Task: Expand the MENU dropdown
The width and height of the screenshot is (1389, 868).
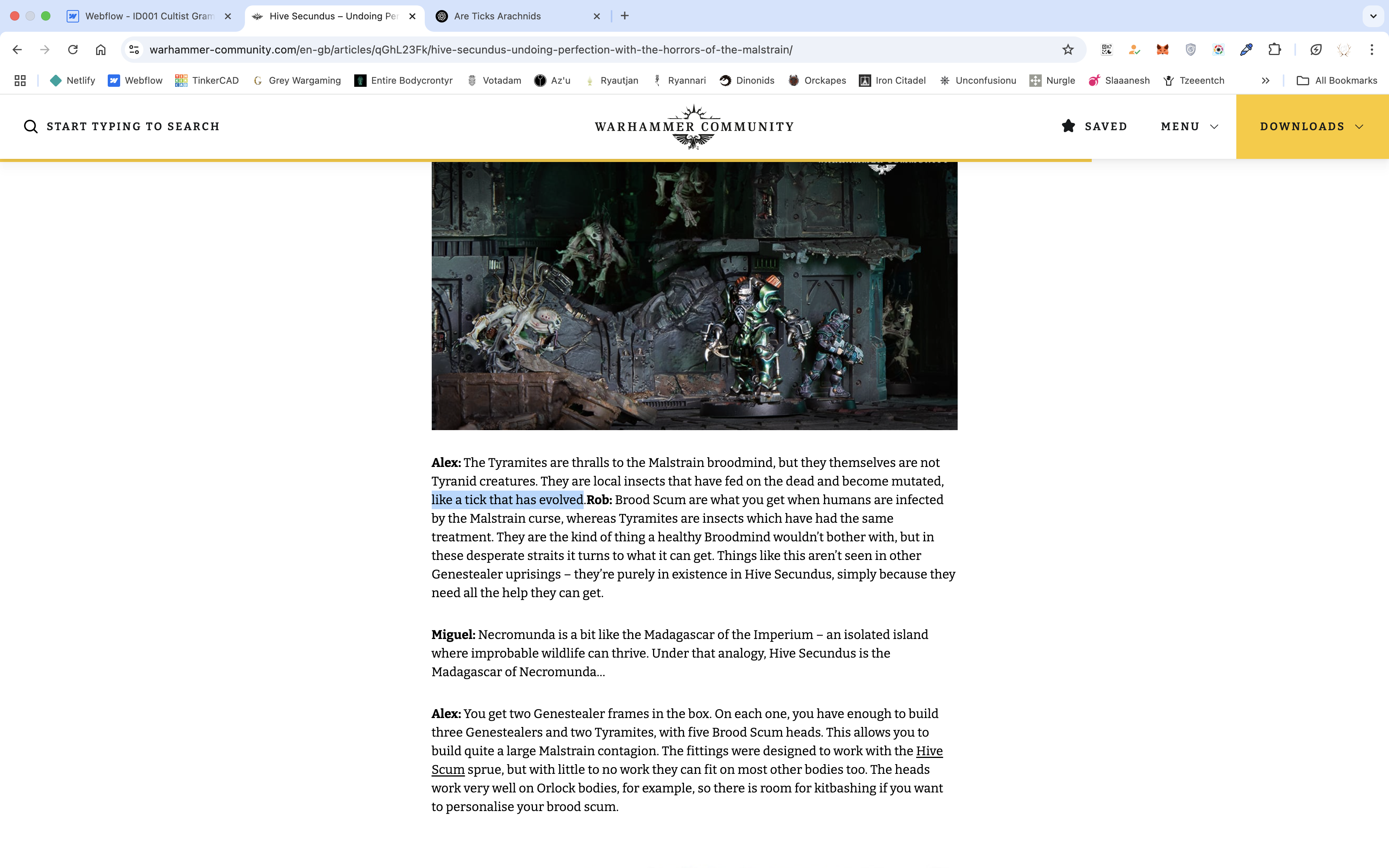Action: click(x=1189, y=126)
